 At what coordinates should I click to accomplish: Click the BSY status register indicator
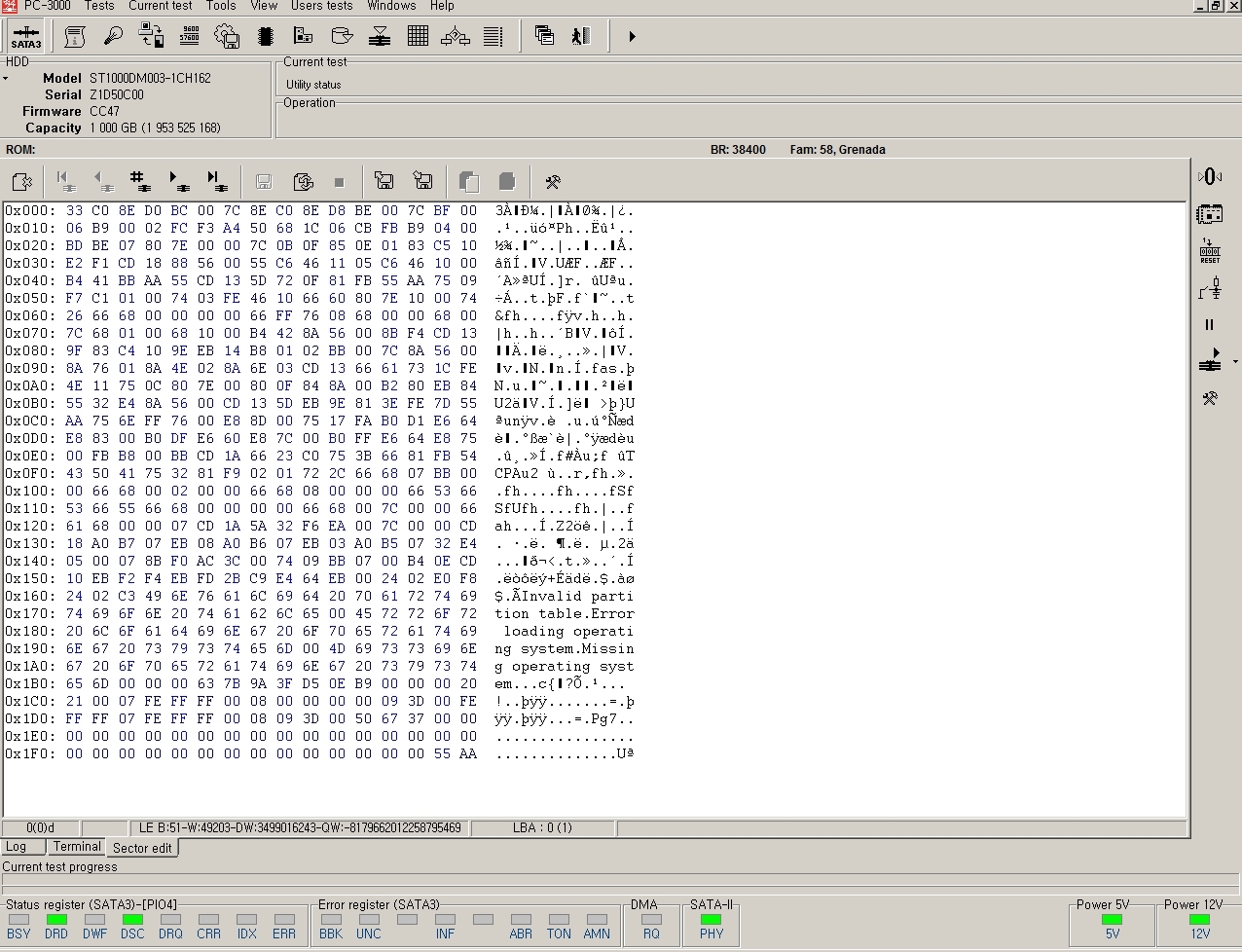[18, 920]
